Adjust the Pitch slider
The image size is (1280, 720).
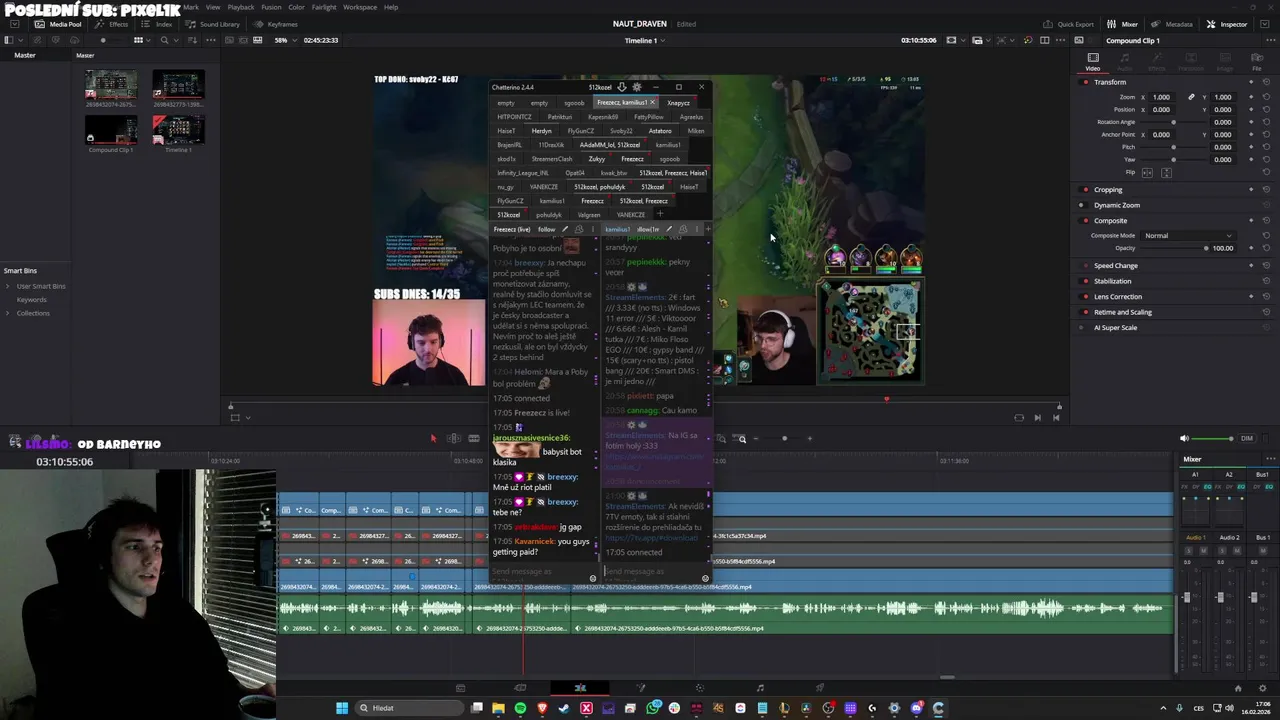(1174, 147)
